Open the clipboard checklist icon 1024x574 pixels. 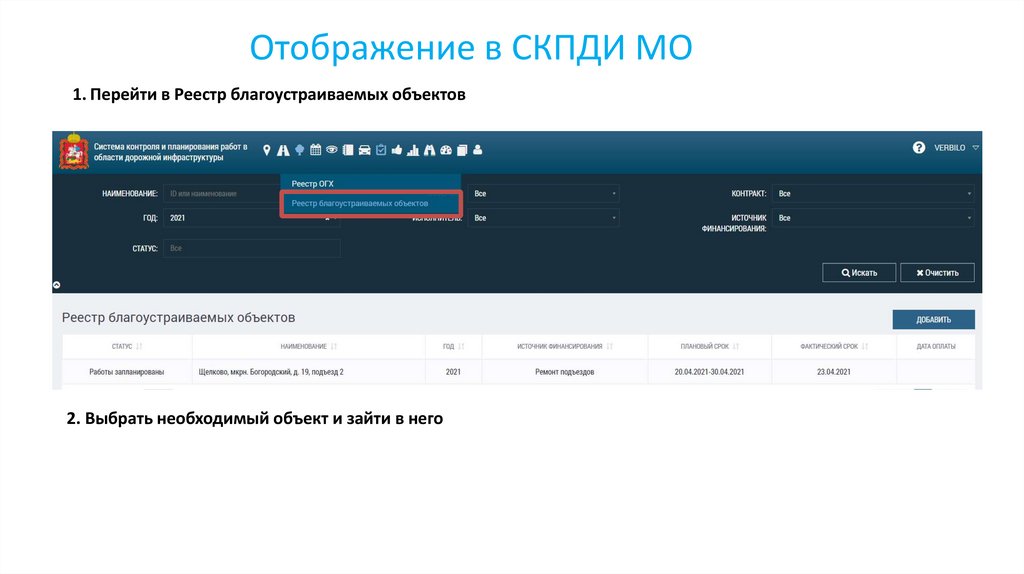tap(381, 150)
